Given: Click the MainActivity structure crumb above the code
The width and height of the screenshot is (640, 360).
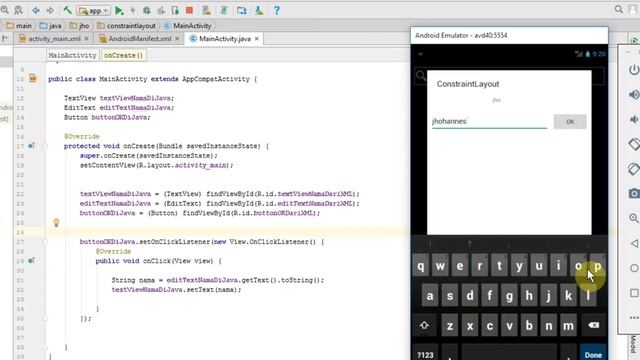Looking at the screenshot, I should coord(72,55).
